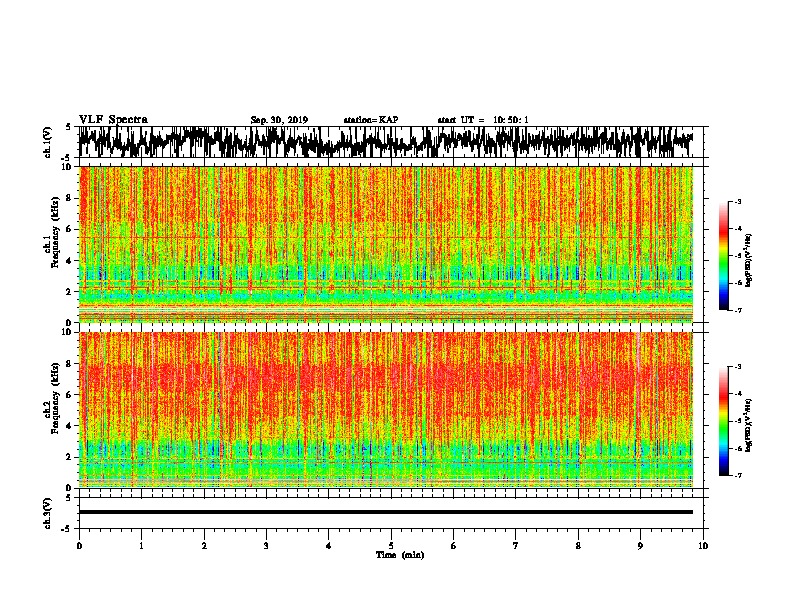Click the ch.2 spectrogram color scale bar
Image resolution: width=792 pixels, height=612 pixels.
pyautogui.click(x=723, y=421)
